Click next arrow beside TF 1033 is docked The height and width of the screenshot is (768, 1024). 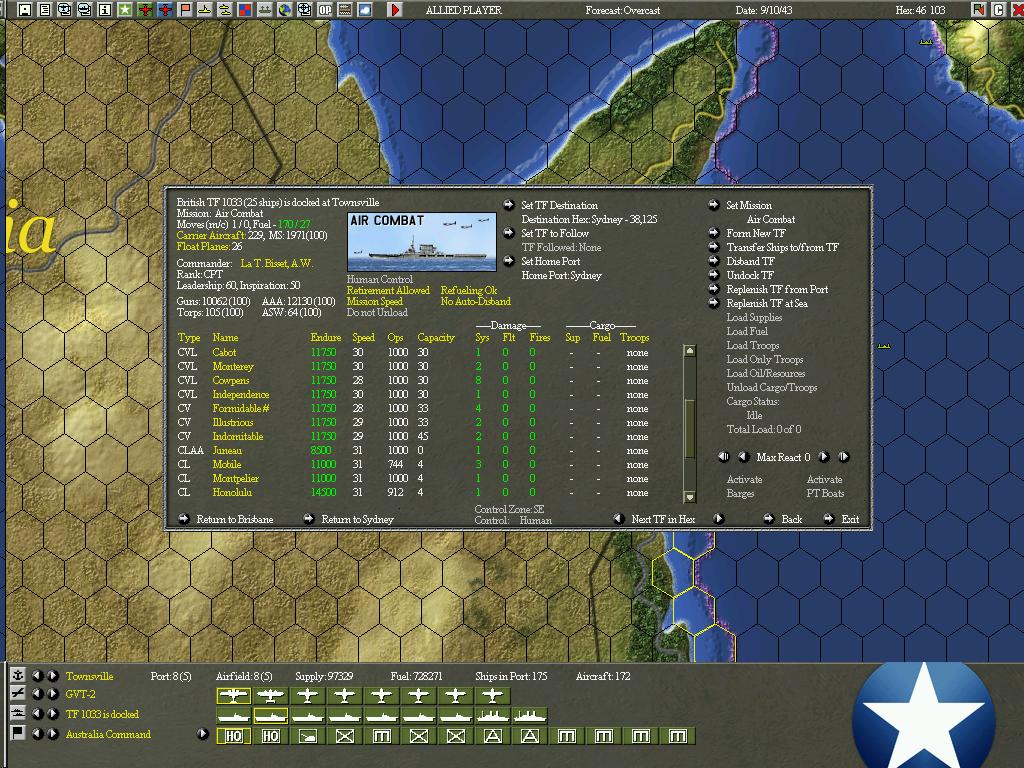[x=53, y=713]
